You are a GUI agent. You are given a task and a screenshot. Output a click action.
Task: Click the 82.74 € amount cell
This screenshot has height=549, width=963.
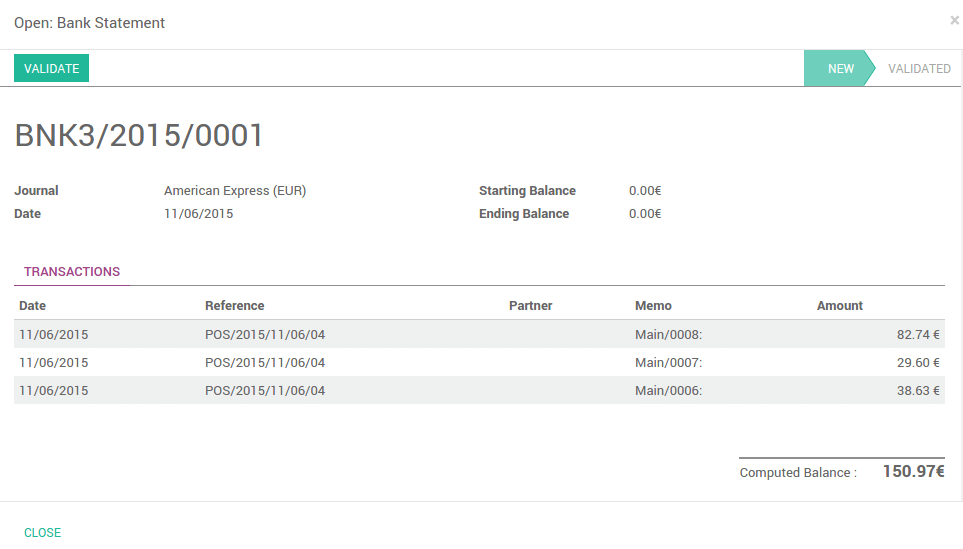pos(918,335)
